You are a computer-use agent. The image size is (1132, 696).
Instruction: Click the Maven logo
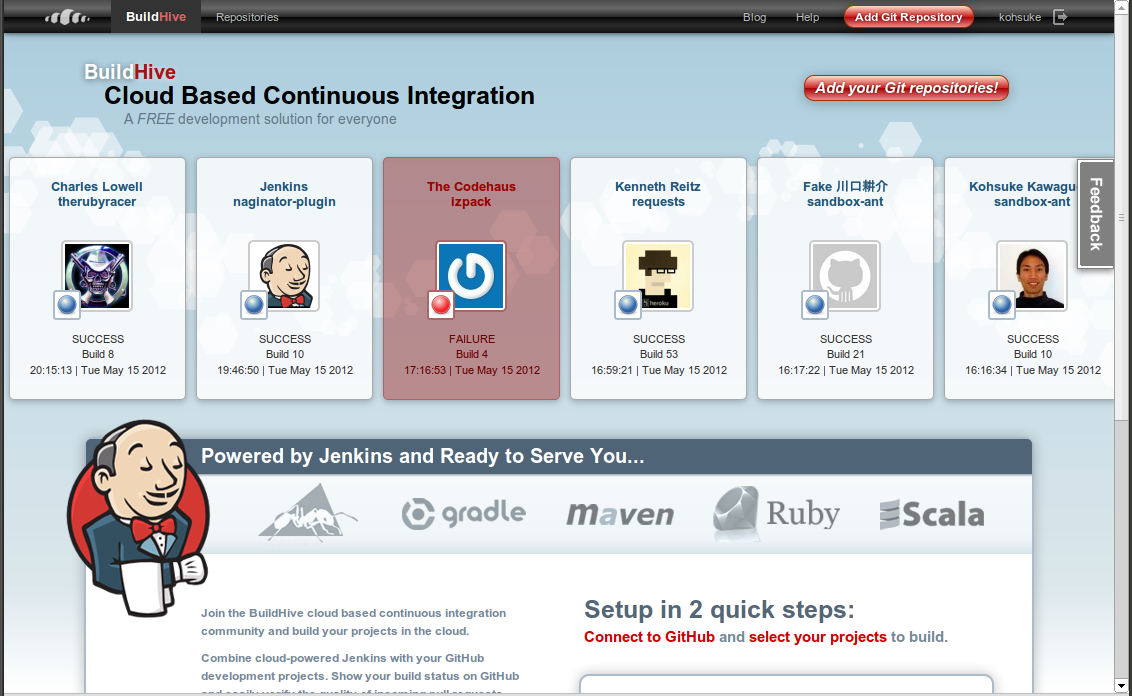coord(620,514)
